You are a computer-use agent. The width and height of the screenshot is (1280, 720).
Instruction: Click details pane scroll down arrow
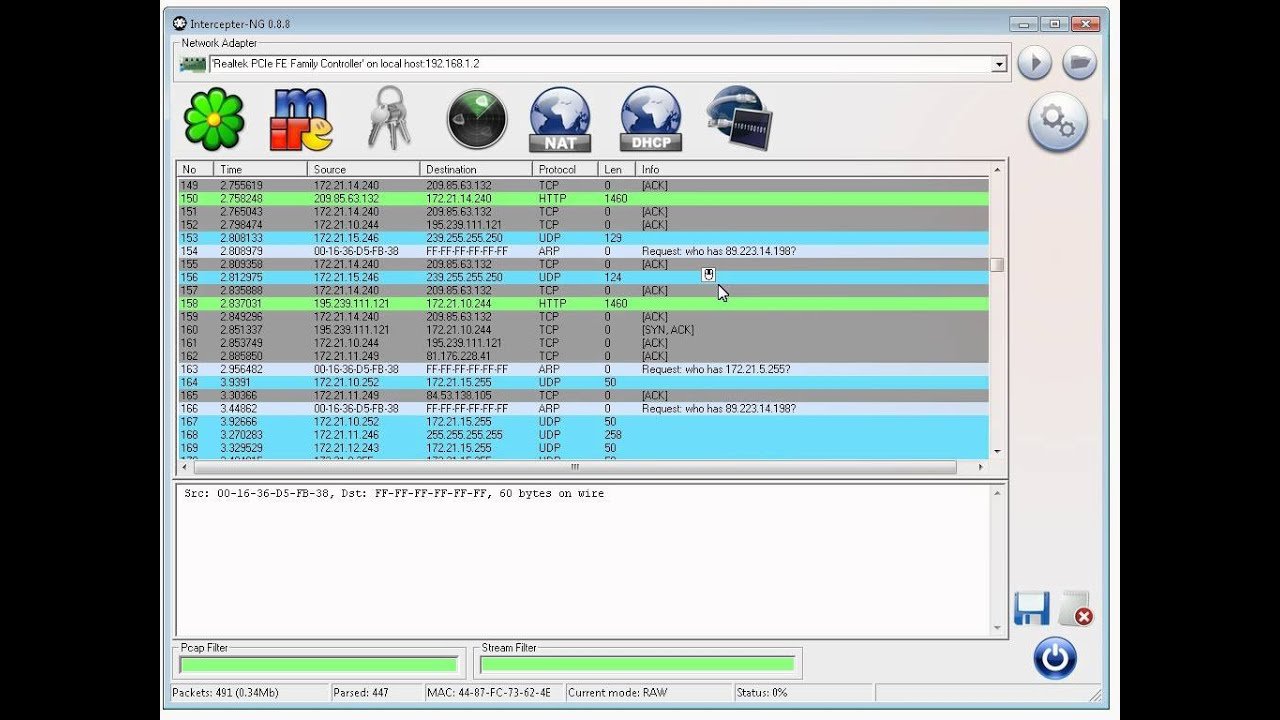pyautogui.click(x=997, y=628)
